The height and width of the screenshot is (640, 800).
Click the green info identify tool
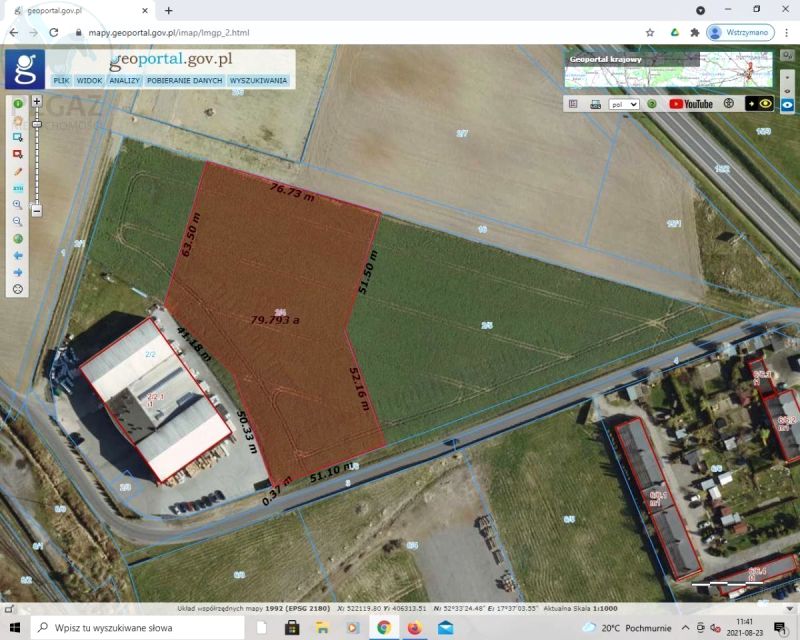[18, 103]
